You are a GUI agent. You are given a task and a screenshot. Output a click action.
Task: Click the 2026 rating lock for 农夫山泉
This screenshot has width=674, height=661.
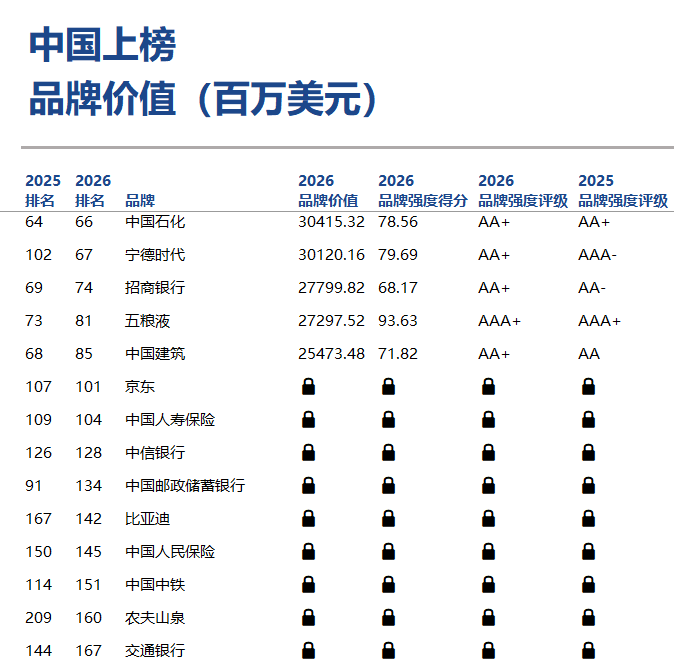[488, 618]
